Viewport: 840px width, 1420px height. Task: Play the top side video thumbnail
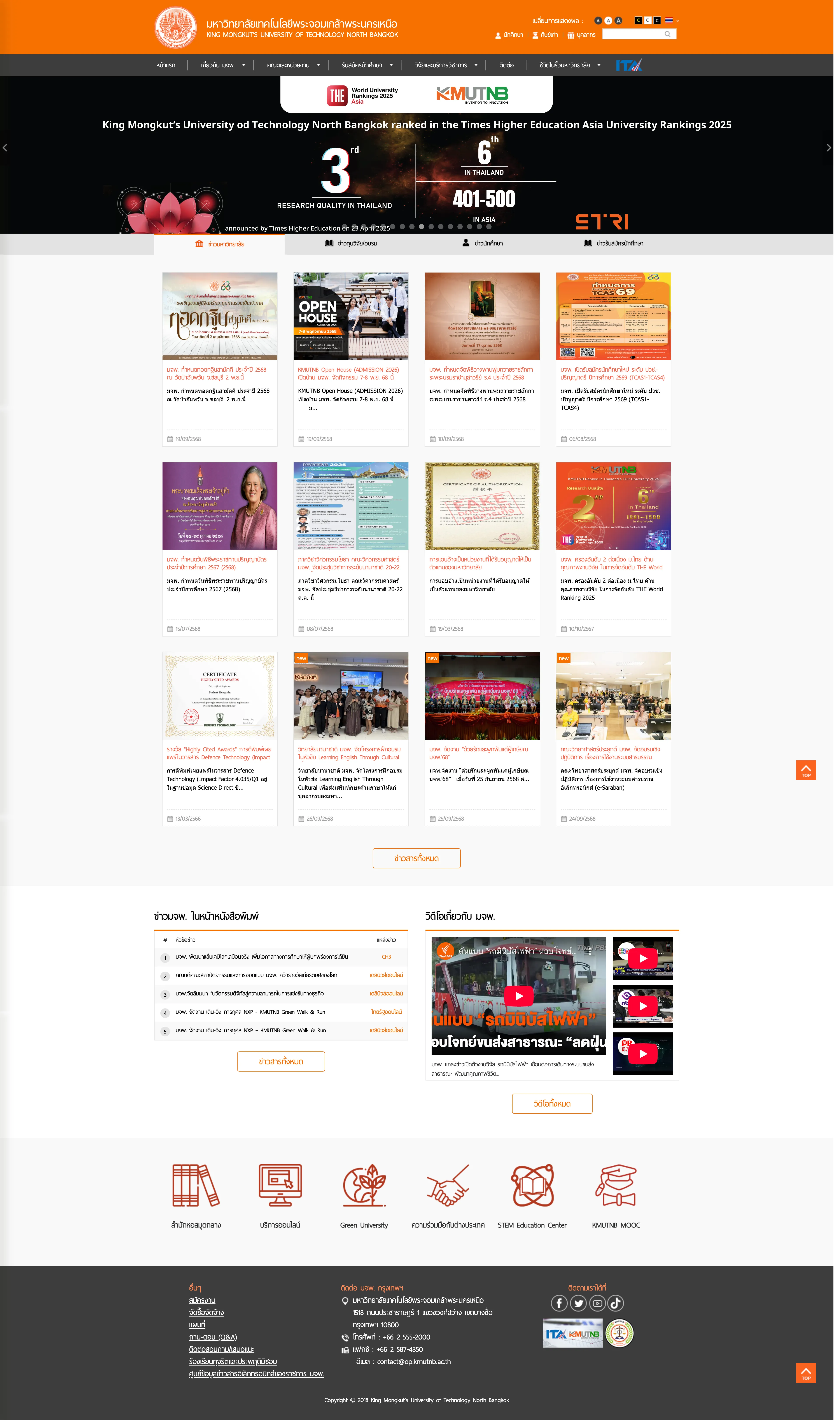[x=643, y=958]
